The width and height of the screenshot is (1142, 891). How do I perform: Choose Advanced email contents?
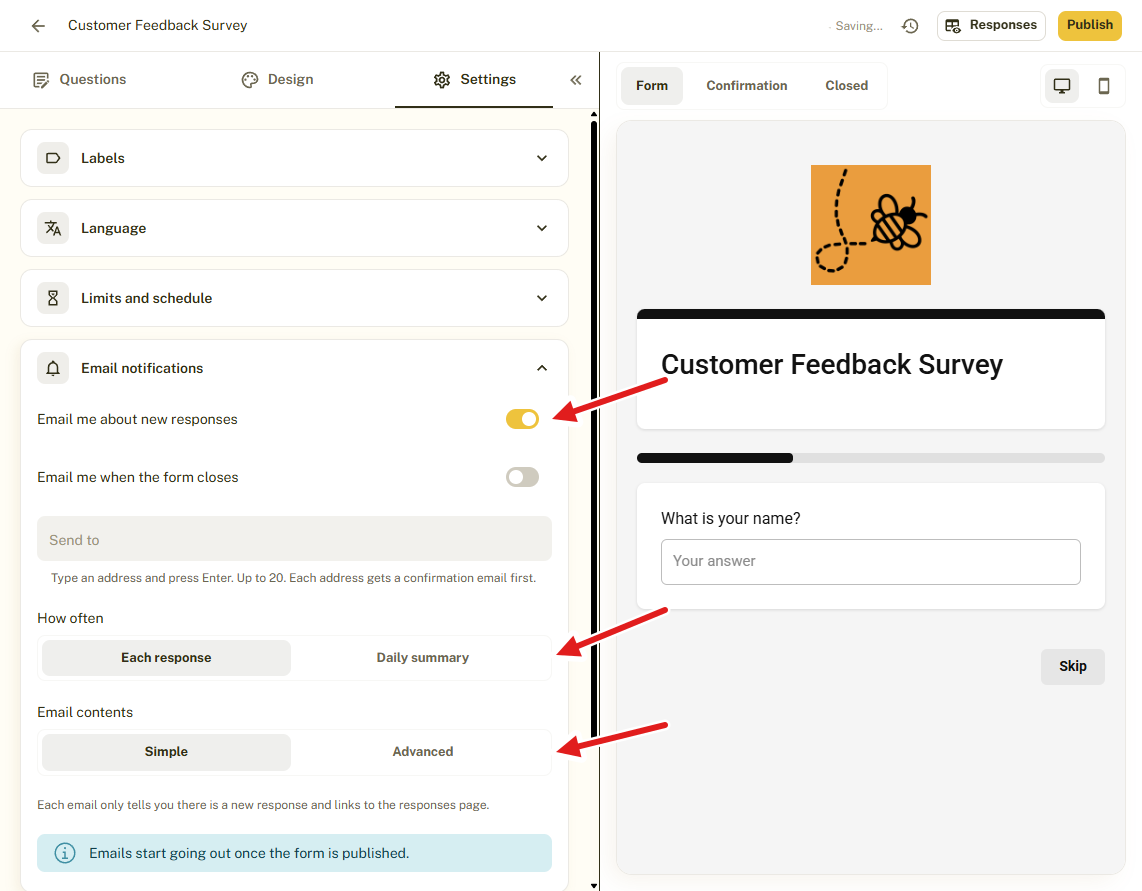click(422, 752)
